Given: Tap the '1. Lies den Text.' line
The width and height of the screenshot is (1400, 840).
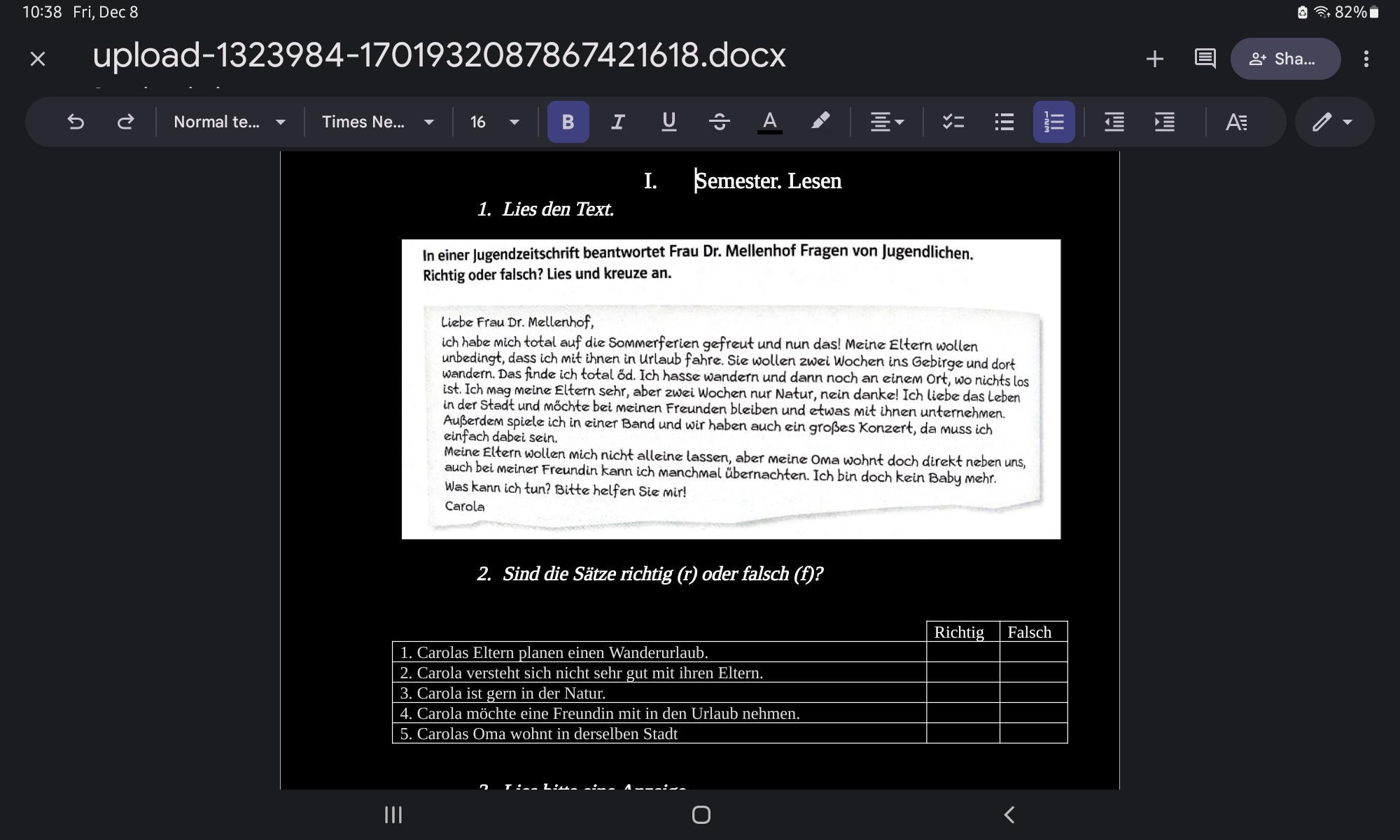Looking at the screenshot, I should (545, 209).
